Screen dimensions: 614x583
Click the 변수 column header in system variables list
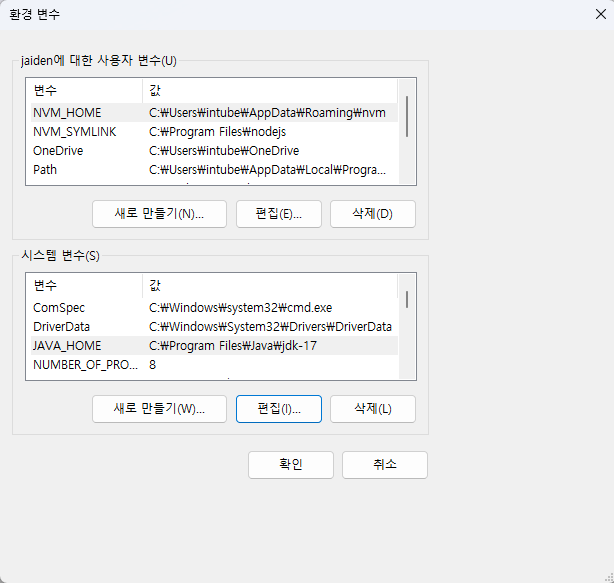coord(86,285)
